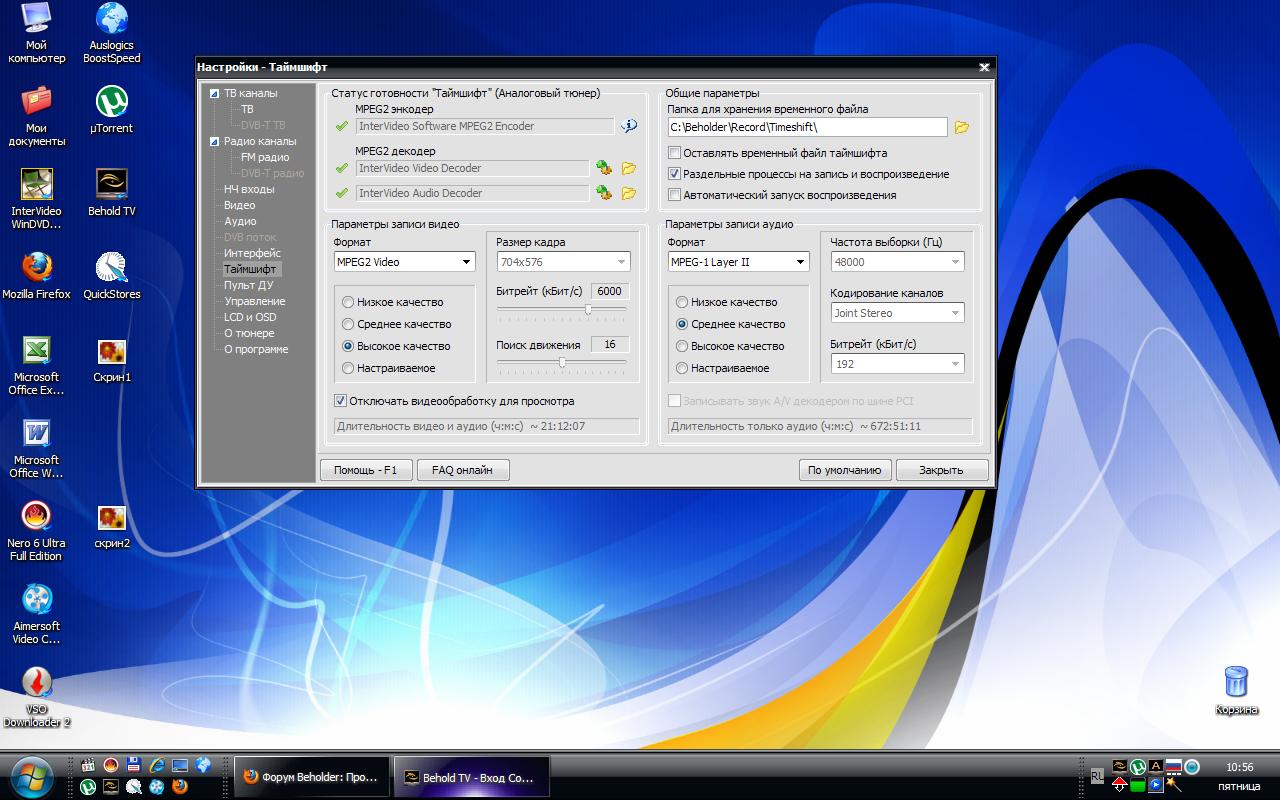Viewport: 1280px width, 800px height.
Task: Open video format MPEG2 Video dropdown
Action: 404,262
